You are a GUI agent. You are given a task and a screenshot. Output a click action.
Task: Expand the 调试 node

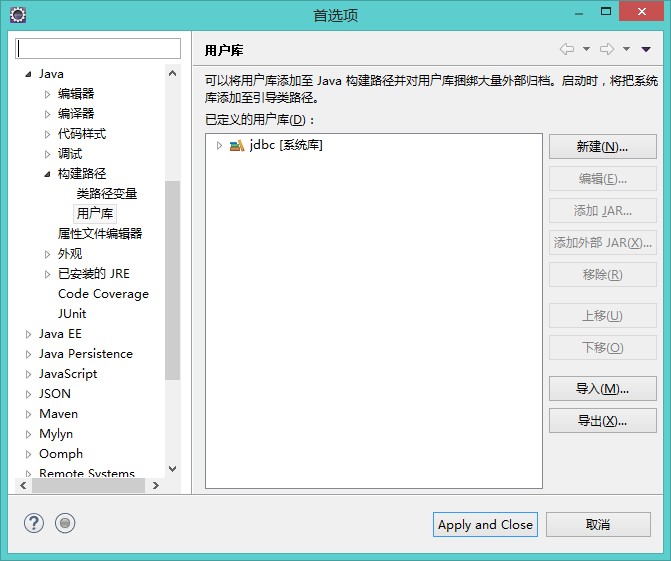tap(48, 154)
